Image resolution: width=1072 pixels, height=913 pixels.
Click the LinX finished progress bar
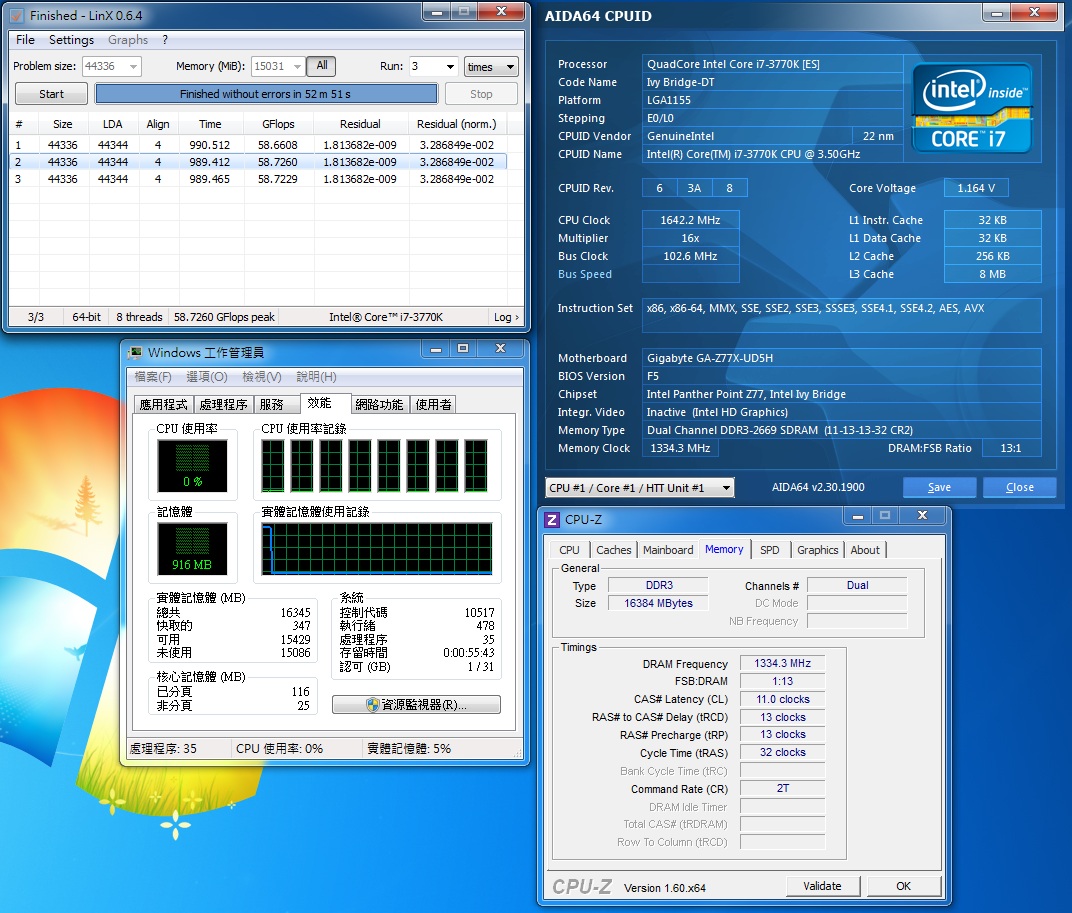pos(266,94)
